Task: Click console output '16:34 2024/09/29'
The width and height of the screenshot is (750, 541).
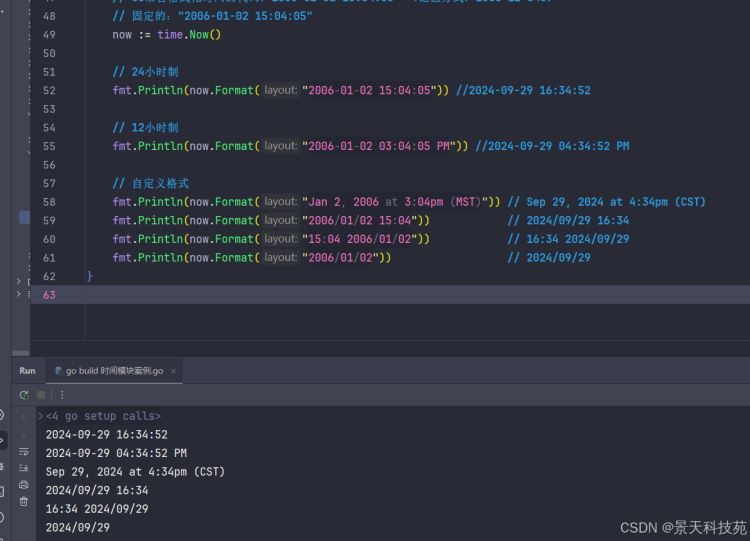Action: (97, 509)
